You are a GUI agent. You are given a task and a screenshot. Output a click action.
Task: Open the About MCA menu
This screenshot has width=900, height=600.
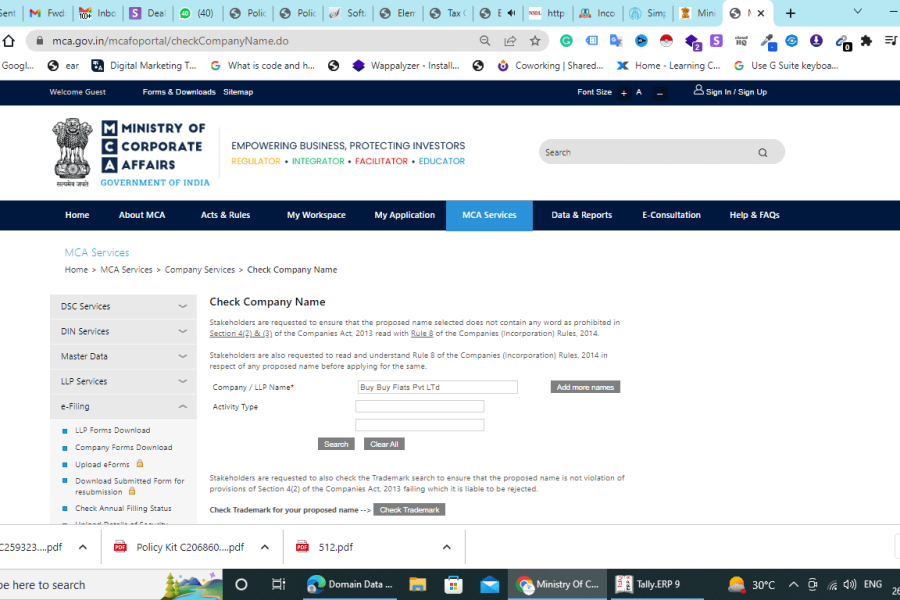pyautogui.click(x=142, y=215)
